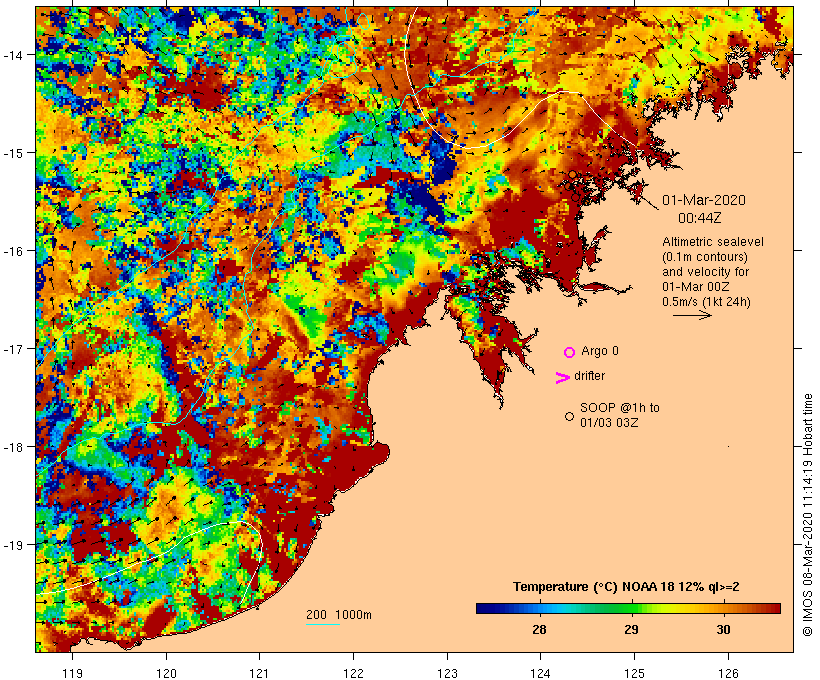
Task: Click the "and velocity for" text line
Action: click(705, 272)
